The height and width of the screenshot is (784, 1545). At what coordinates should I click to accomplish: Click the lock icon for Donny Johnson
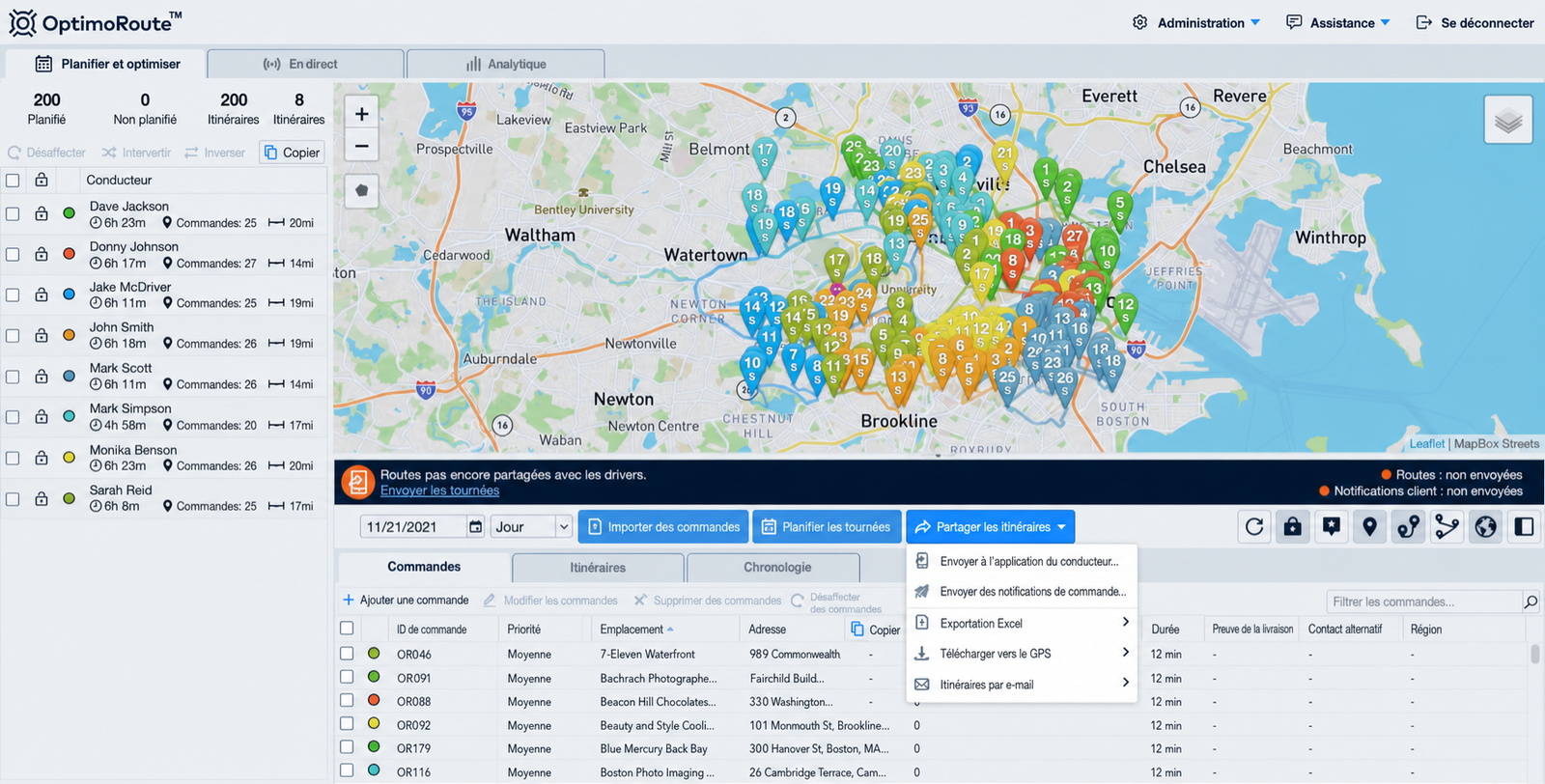(x=42, y=254)
